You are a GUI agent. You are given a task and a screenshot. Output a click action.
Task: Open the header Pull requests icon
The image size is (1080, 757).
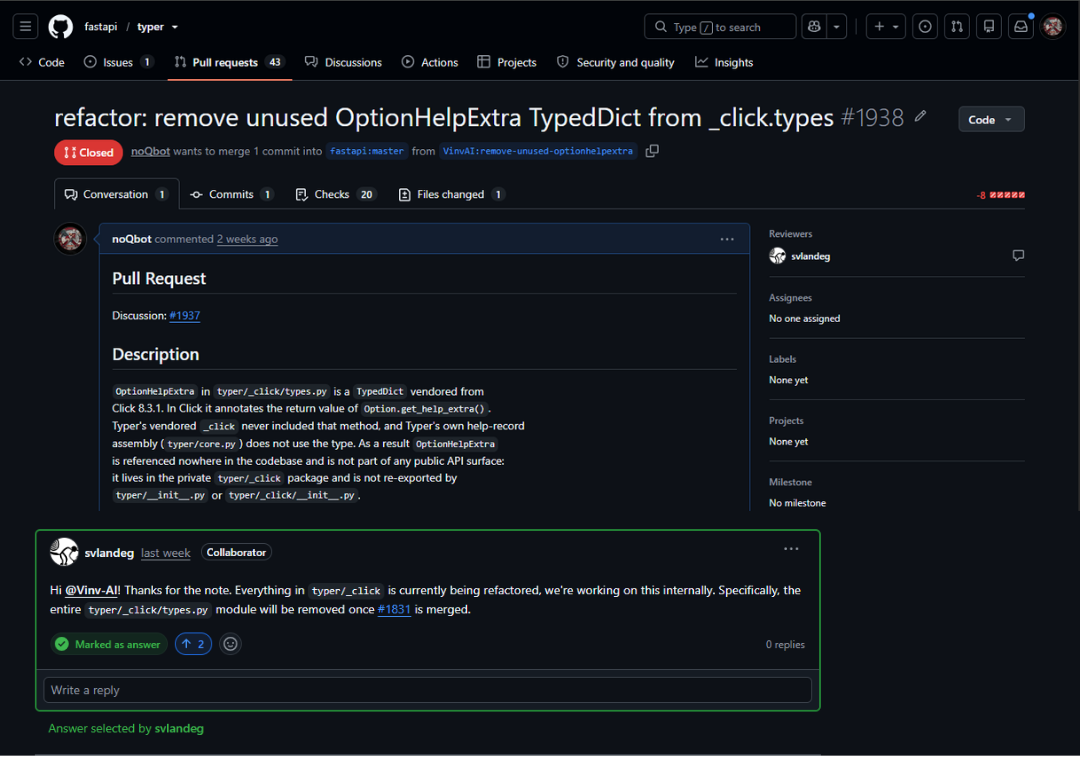(x=957, y=27)
